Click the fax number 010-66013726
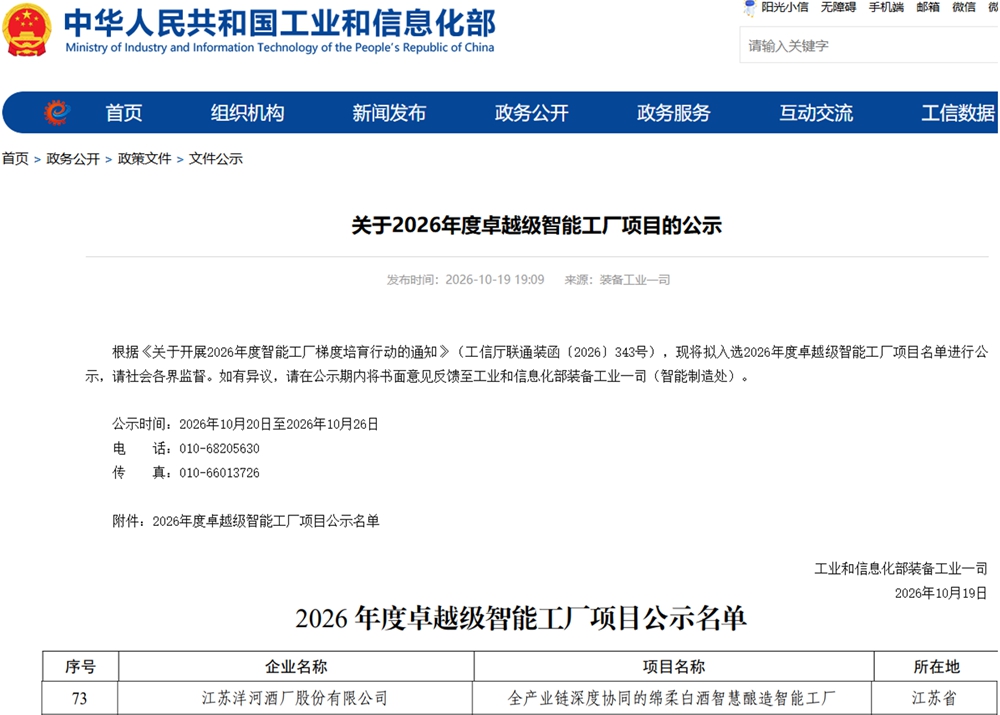Image resolution: width=1000 pixels, height=715 pixels. [219, 473]
